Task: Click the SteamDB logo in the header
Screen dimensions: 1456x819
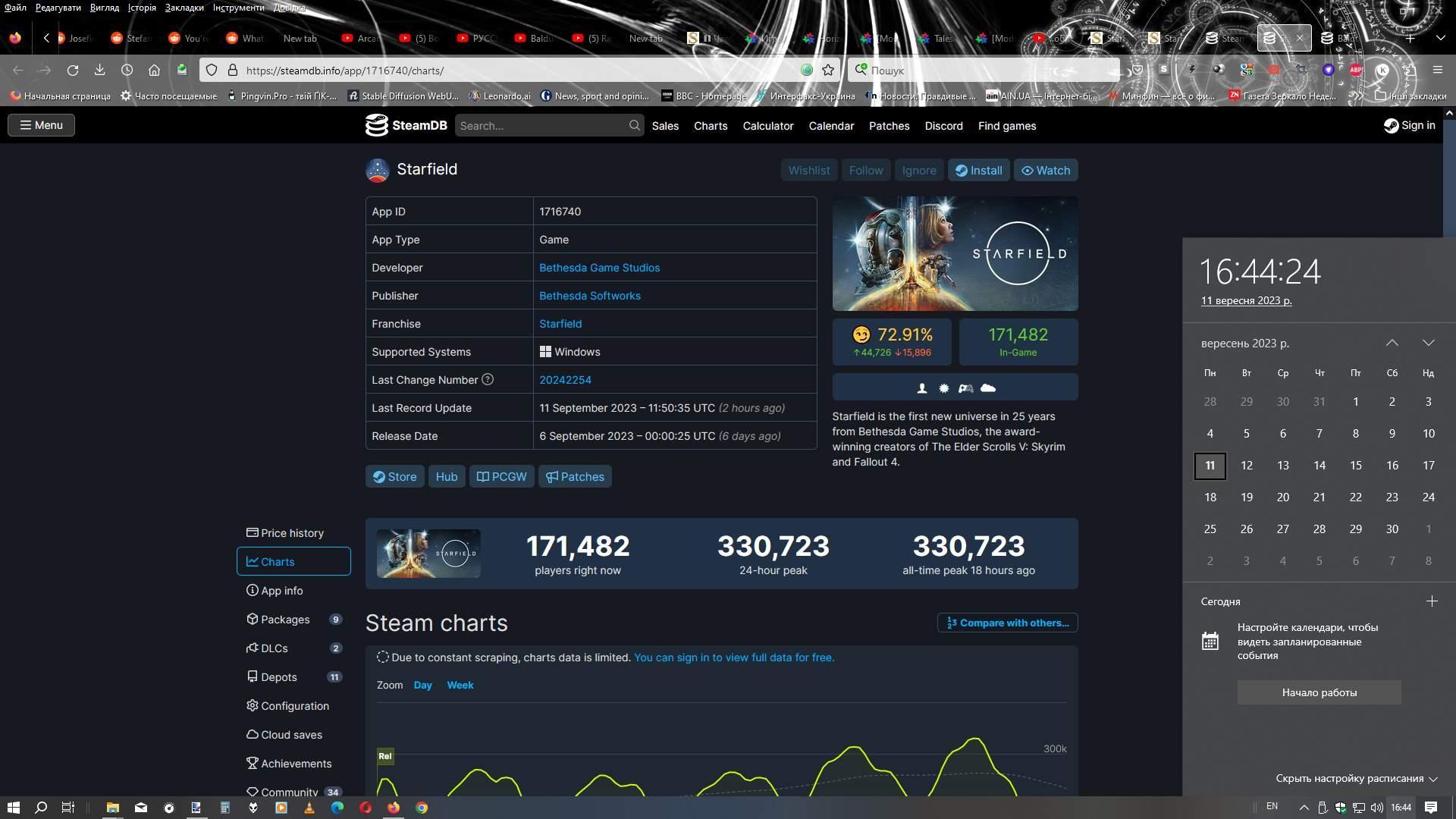Action: [406, 125]
